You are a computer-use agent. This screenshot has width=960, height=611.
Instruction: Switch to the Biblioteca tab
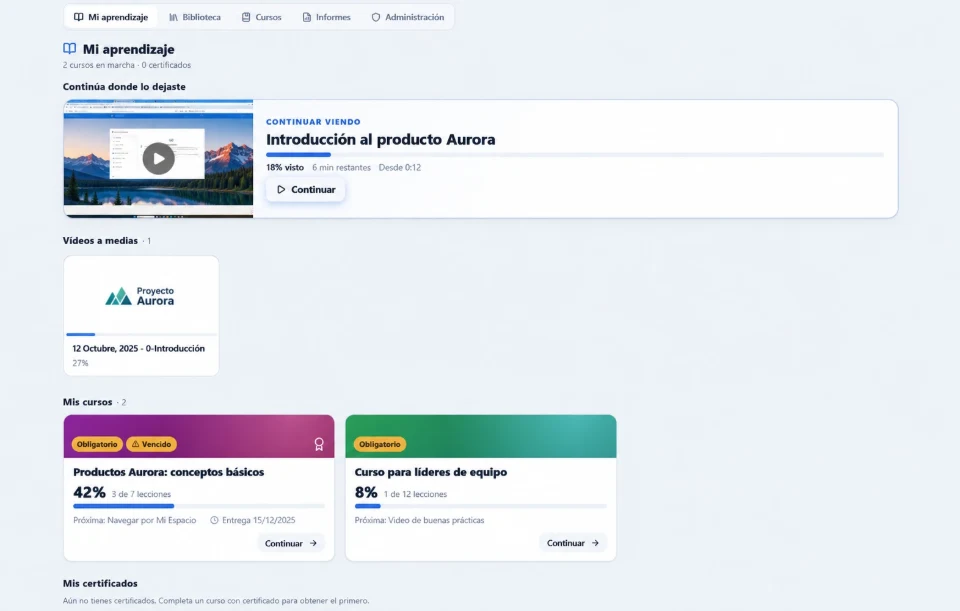click(195, 17)
